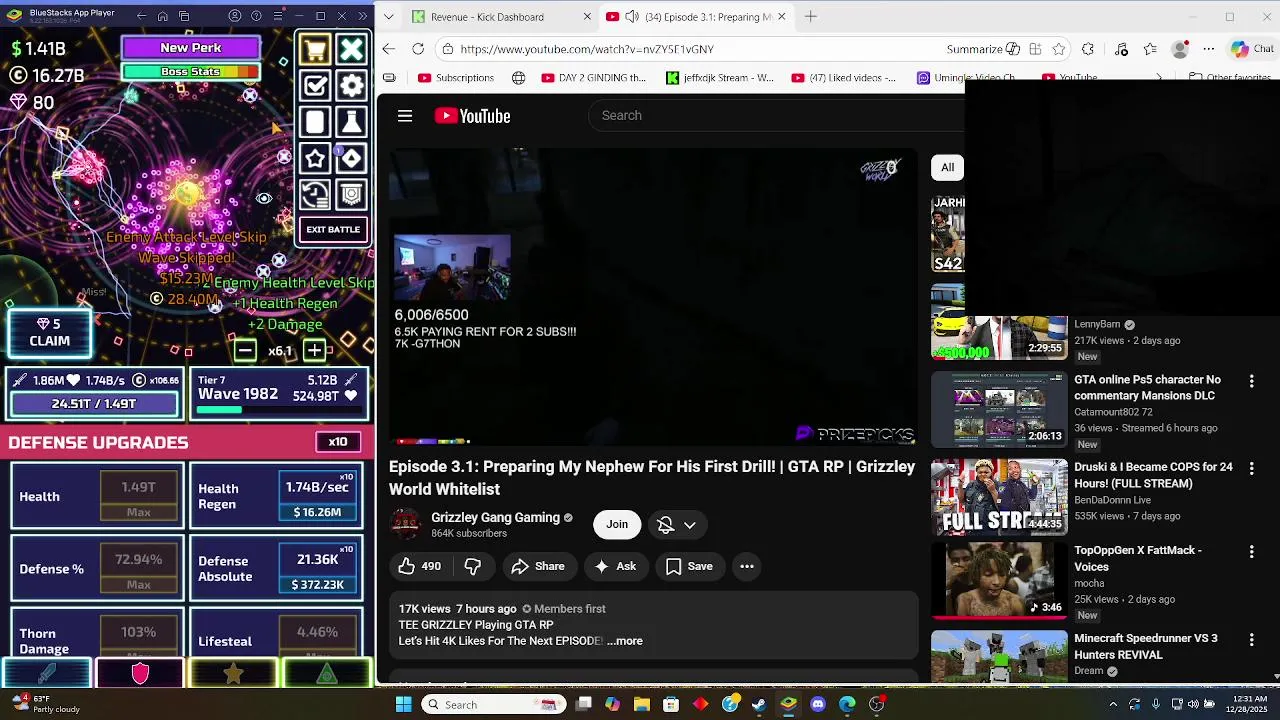The width and height of the screenshot is (1280, 720).
Task: Add page to favorites star icon
Action: coord(1059,49)
